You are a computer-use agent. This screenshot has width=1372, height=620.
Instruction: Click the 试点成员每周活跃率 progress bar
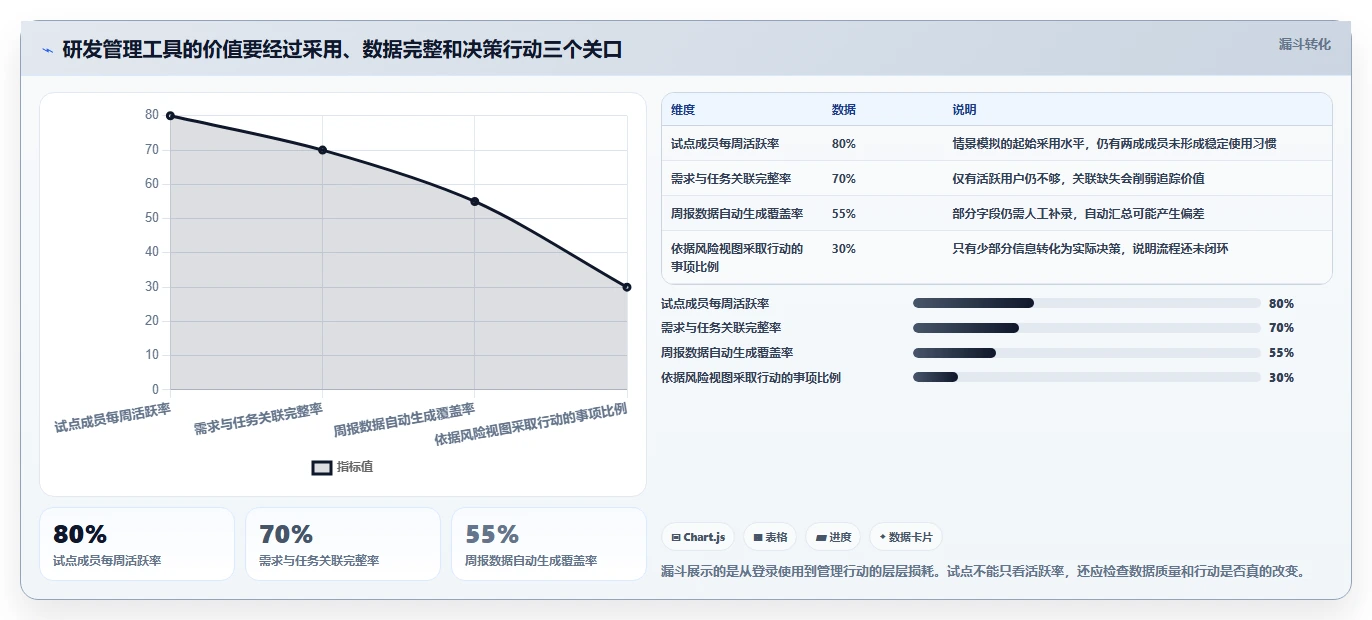(x=1087, y=303)
